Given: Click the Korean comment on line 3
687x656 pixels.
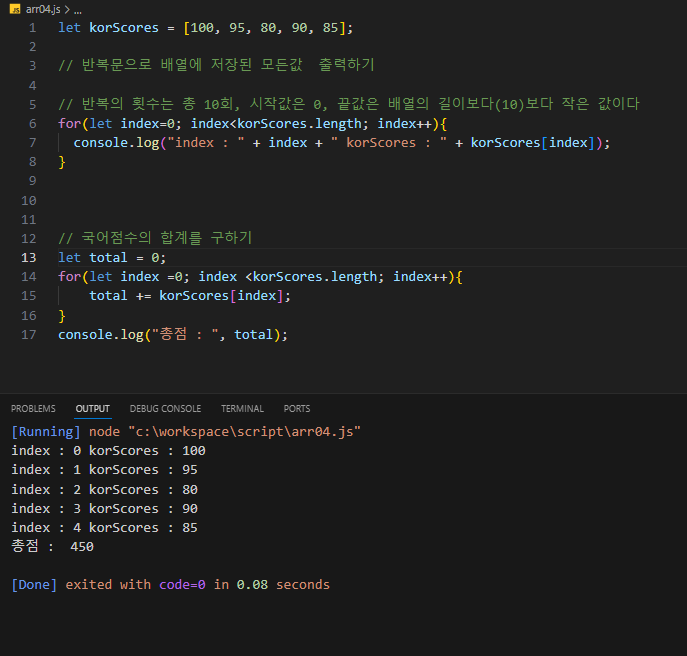Looking at the screenshot, I should coord(216,65).
